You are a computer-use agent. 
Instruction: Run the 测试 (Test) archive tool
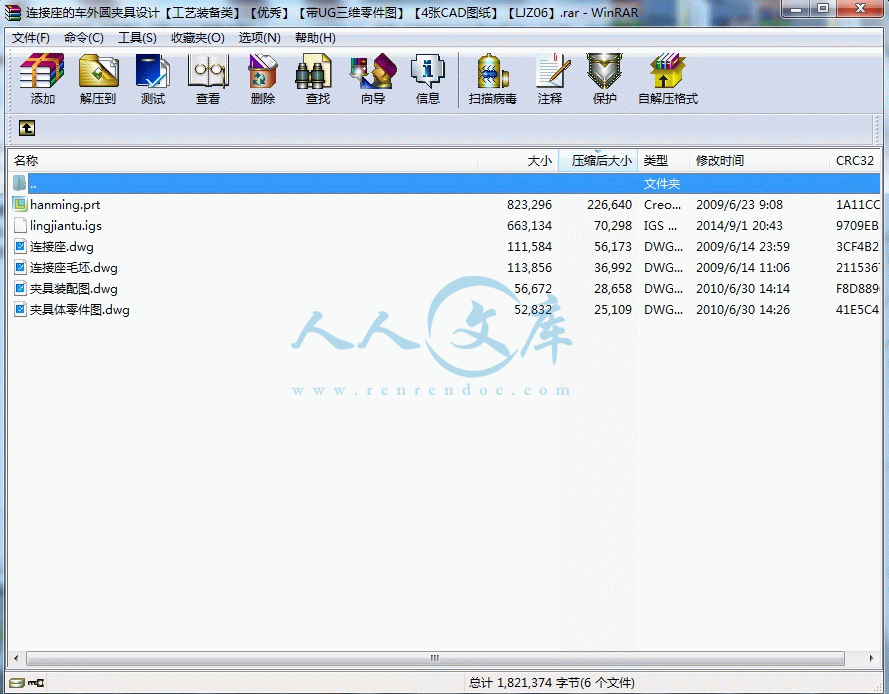click(x=153, y=79)
